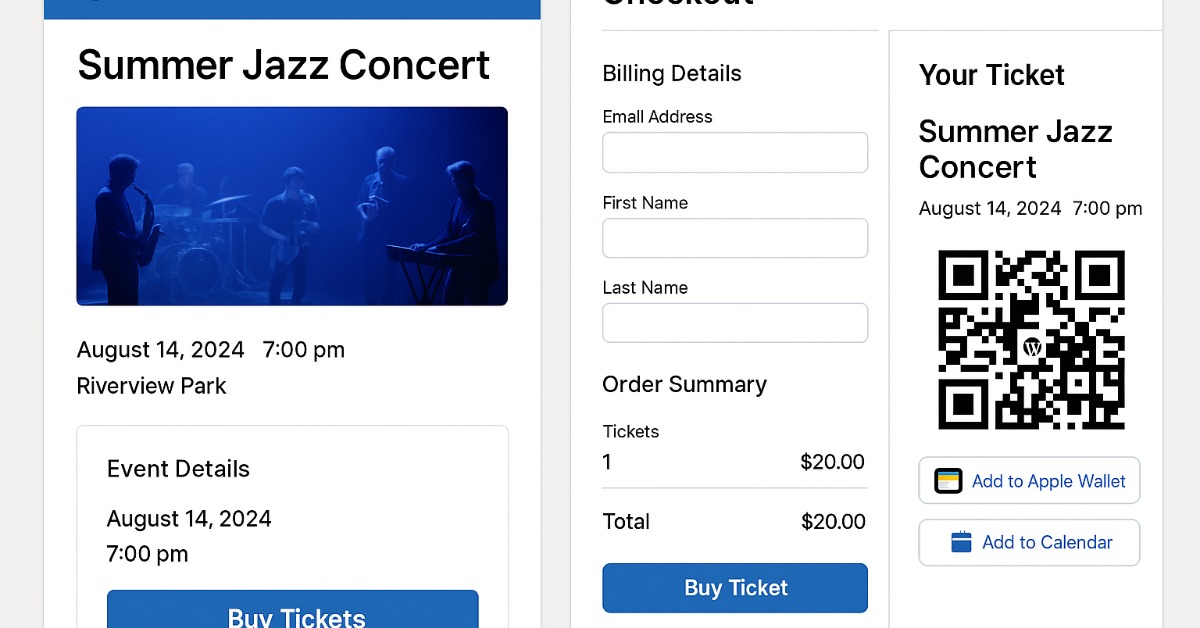
Task: Open the jazz band stage photo
Action: (x=292, y=206)
